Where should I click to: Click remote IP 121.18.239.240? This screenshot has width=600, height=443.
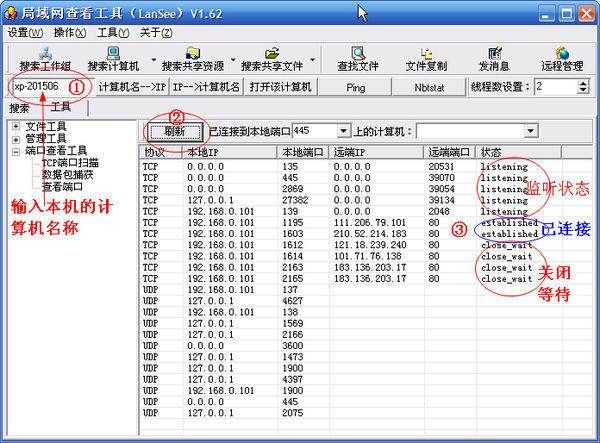(x=369, y=245)
